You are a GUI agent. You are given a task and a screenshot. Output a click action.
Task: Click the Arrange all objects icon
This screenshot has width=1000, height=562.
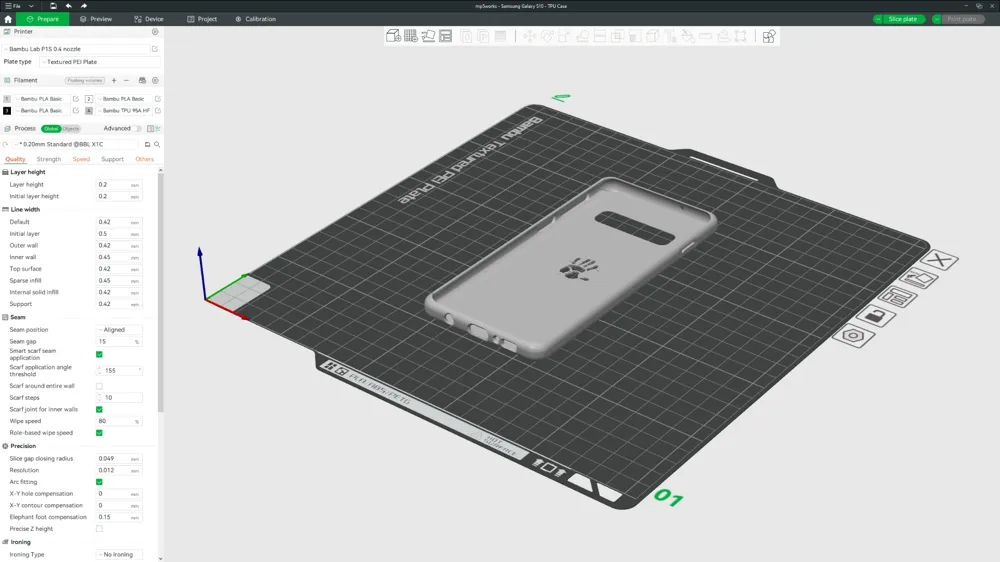click(x=445, y=36)
